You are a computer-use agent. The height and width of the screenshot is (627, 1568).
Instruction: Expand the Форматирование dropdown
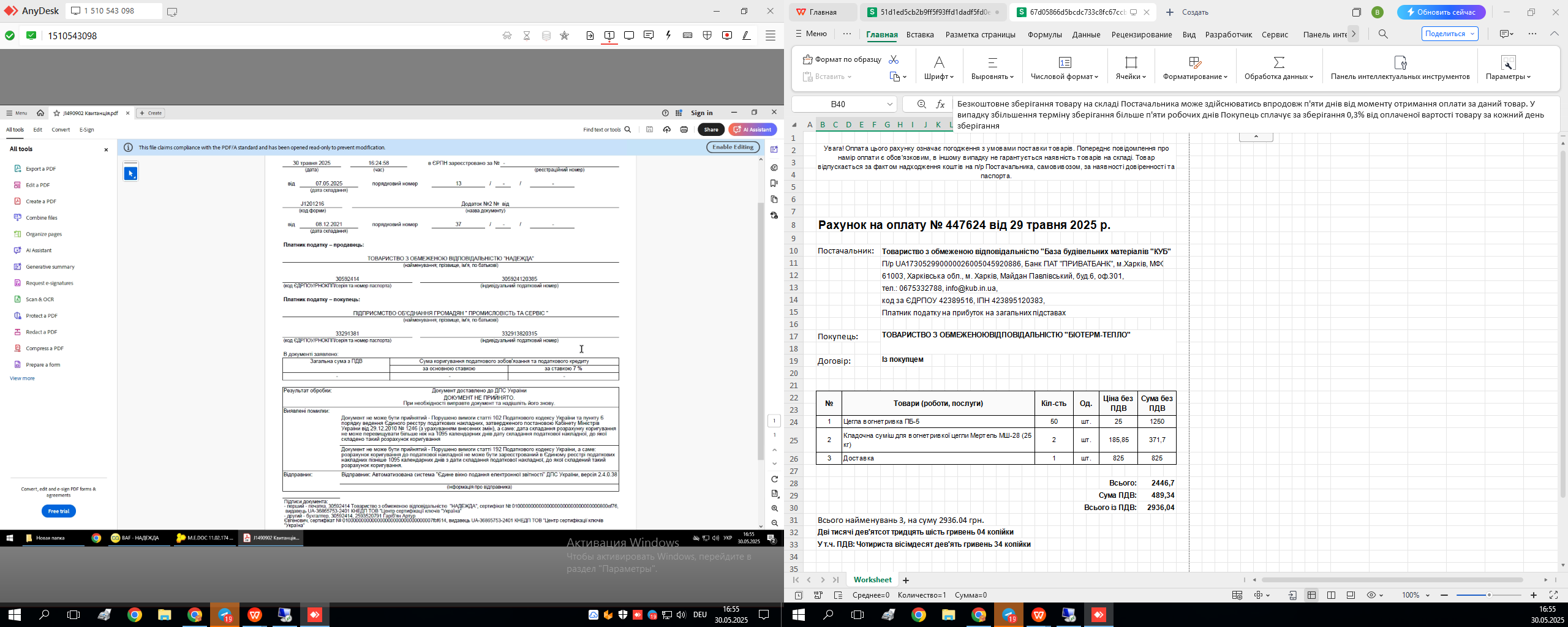(1195, 68)
